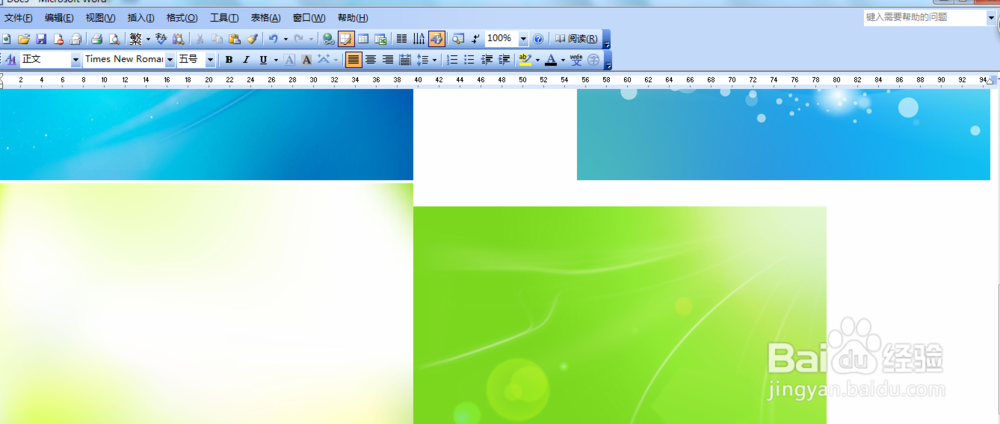Open the 表格(A) menu
The image size is (1000, 424).
266,18
